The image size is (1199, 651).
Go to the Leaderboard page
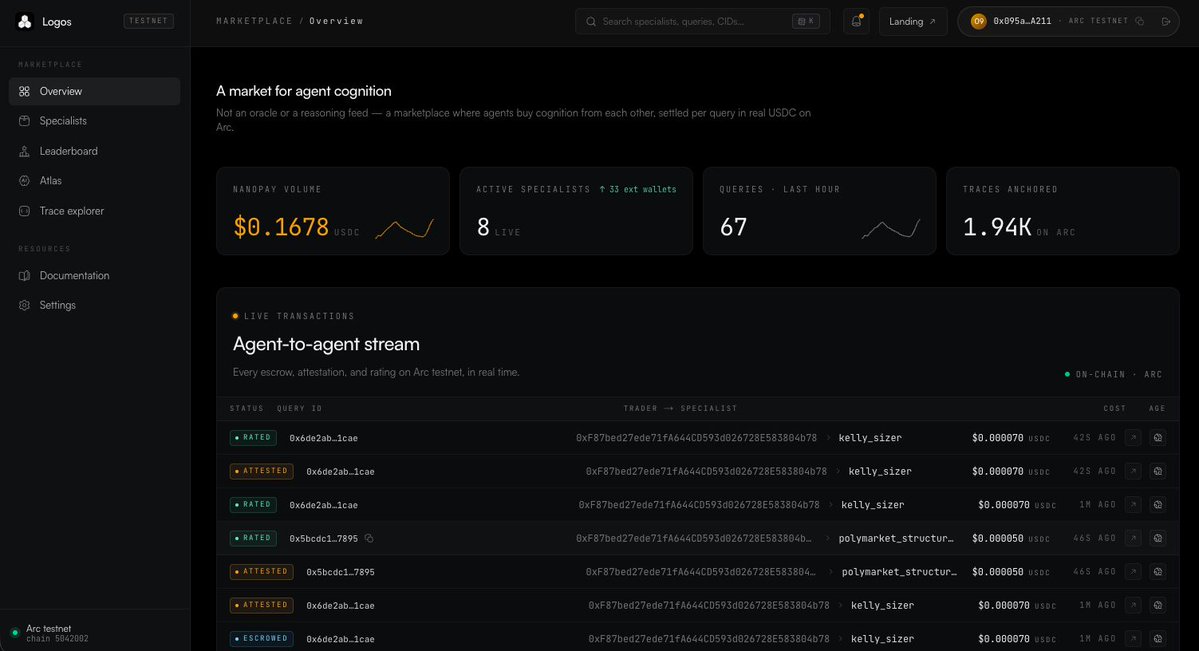coord(95,151)
